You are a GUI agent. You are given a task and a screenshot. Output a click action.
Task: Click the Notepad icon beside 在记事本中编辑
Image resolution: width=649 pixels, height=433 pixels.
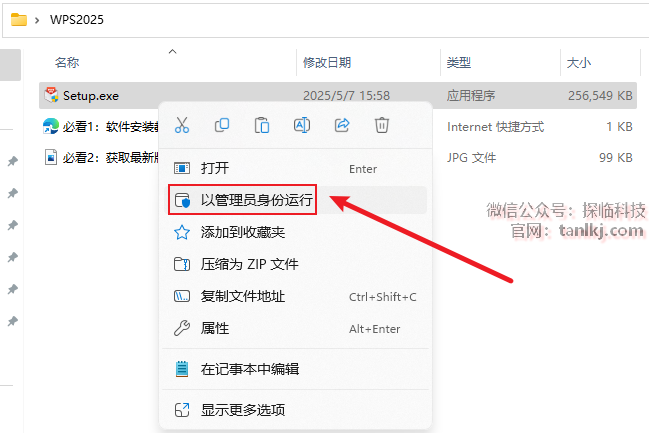coord(182,369)
